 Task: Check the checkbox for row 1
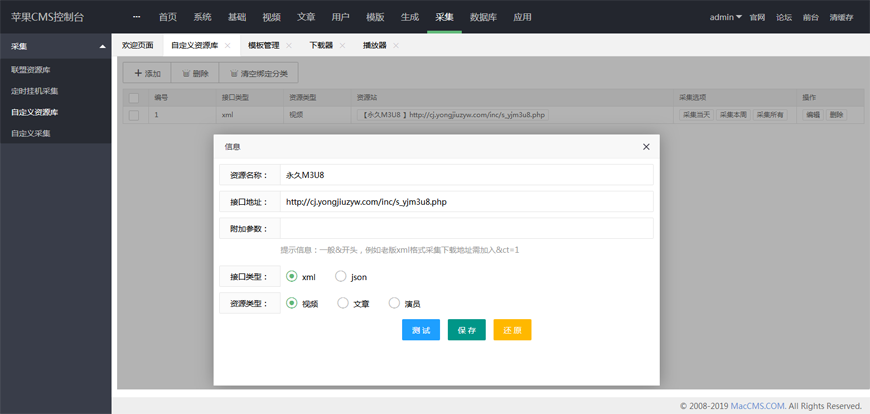tap(134, 115)
